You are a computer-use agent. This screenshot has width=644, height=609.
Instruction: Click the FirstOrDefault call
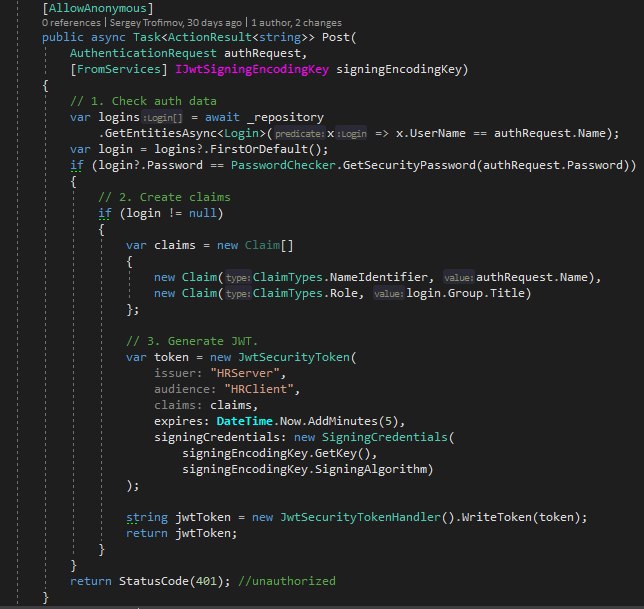click(259, 149)
